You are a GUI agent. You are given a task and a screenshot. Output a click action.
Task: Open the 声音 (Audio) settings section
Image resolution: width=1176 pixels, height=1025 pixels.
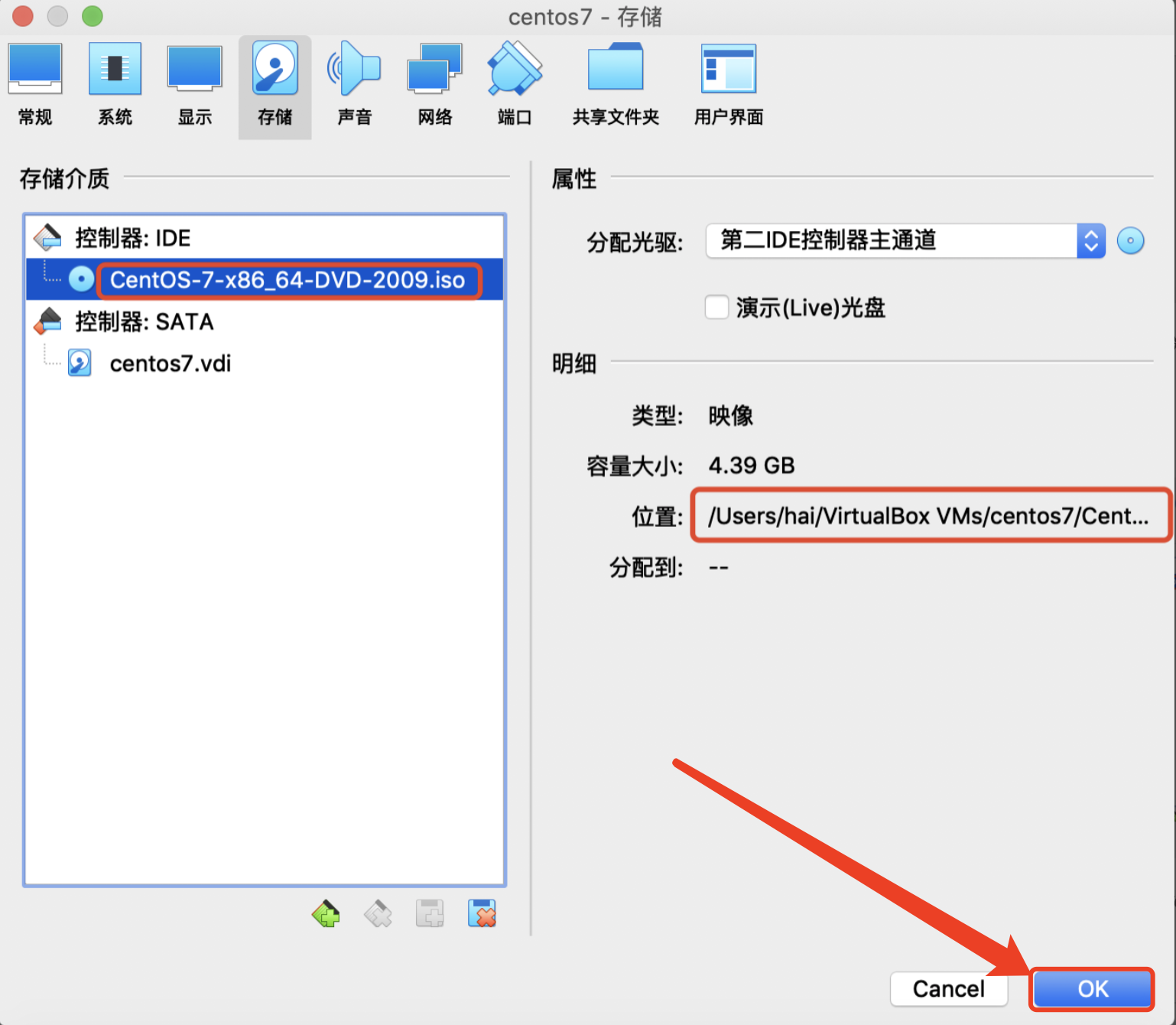point(355,86)
